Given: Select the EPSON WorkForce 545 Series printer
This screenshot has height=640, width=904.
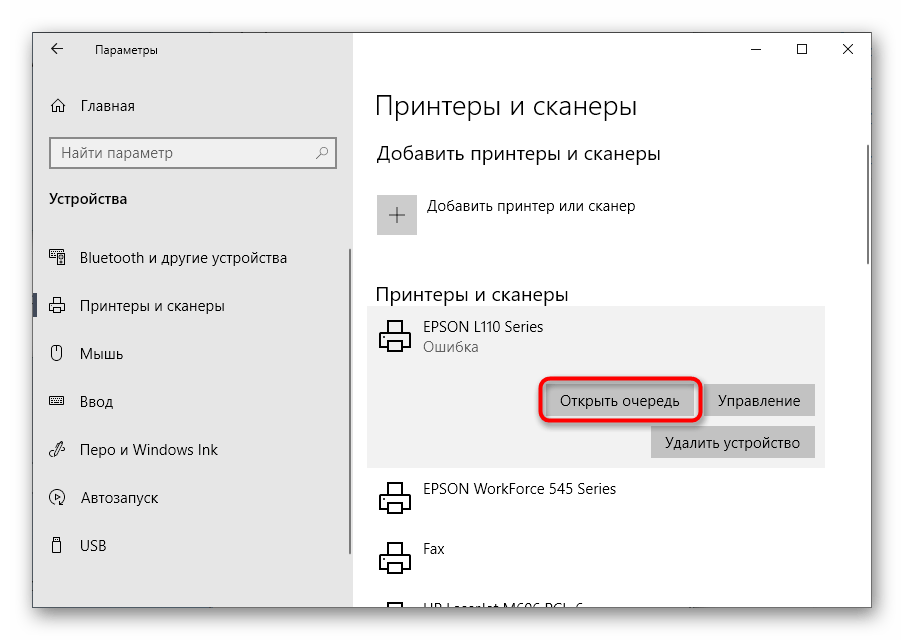Looking at the screenshot, I should pos(519,489).
